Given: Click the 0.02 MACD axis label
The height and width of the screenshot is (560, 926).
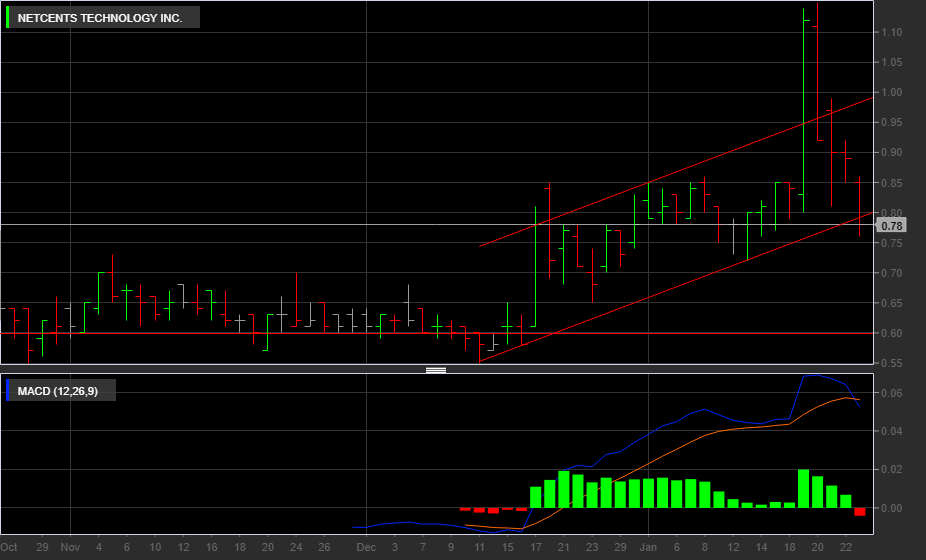Looking at the screenshot, I should (x=892, y=470).
